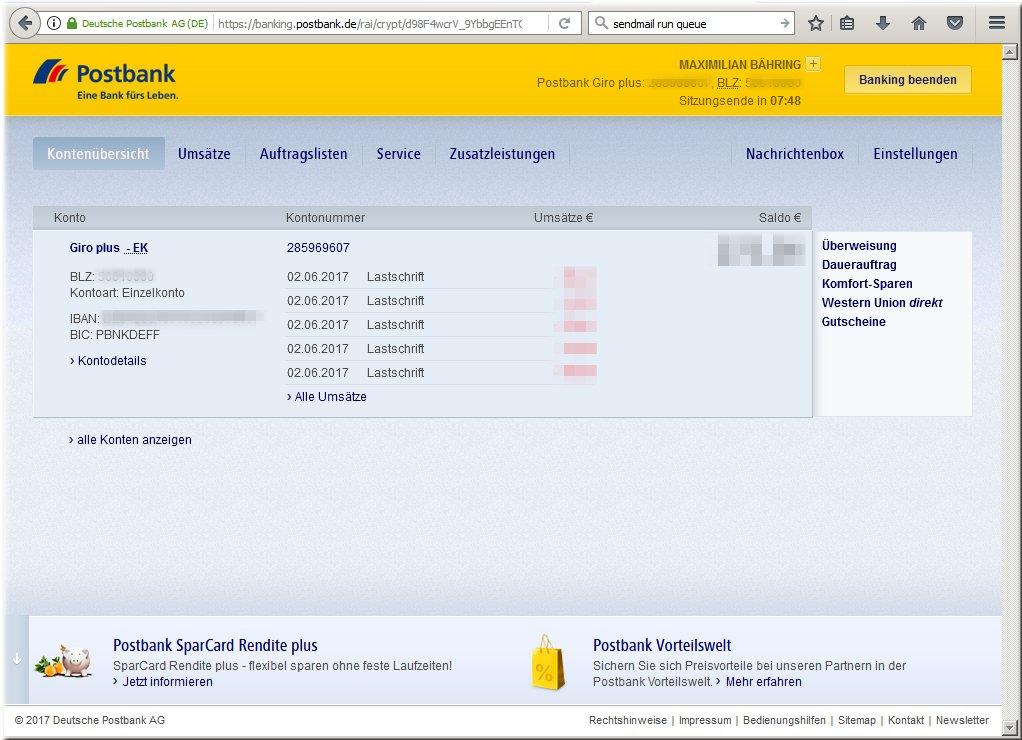Click the MAXIMILIAN BÄHRING name
This screenshot has width=1022, height=740.
tap(740, 65)
